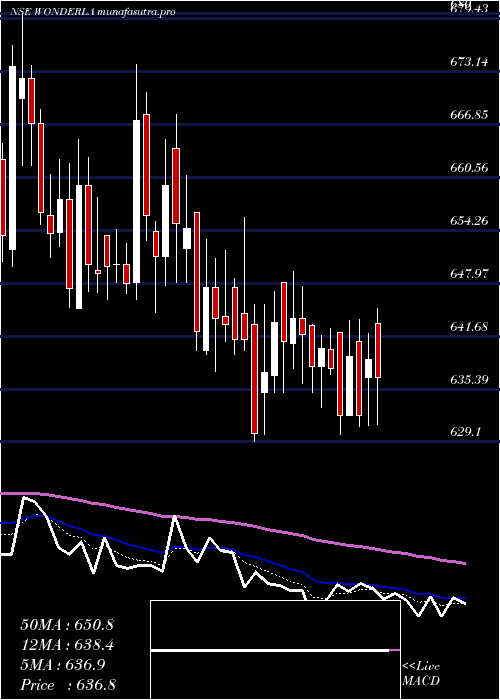Click the '50MA : 650.8' reading
The width and height of the screenshot is (500, 700).
coord(67,625)
